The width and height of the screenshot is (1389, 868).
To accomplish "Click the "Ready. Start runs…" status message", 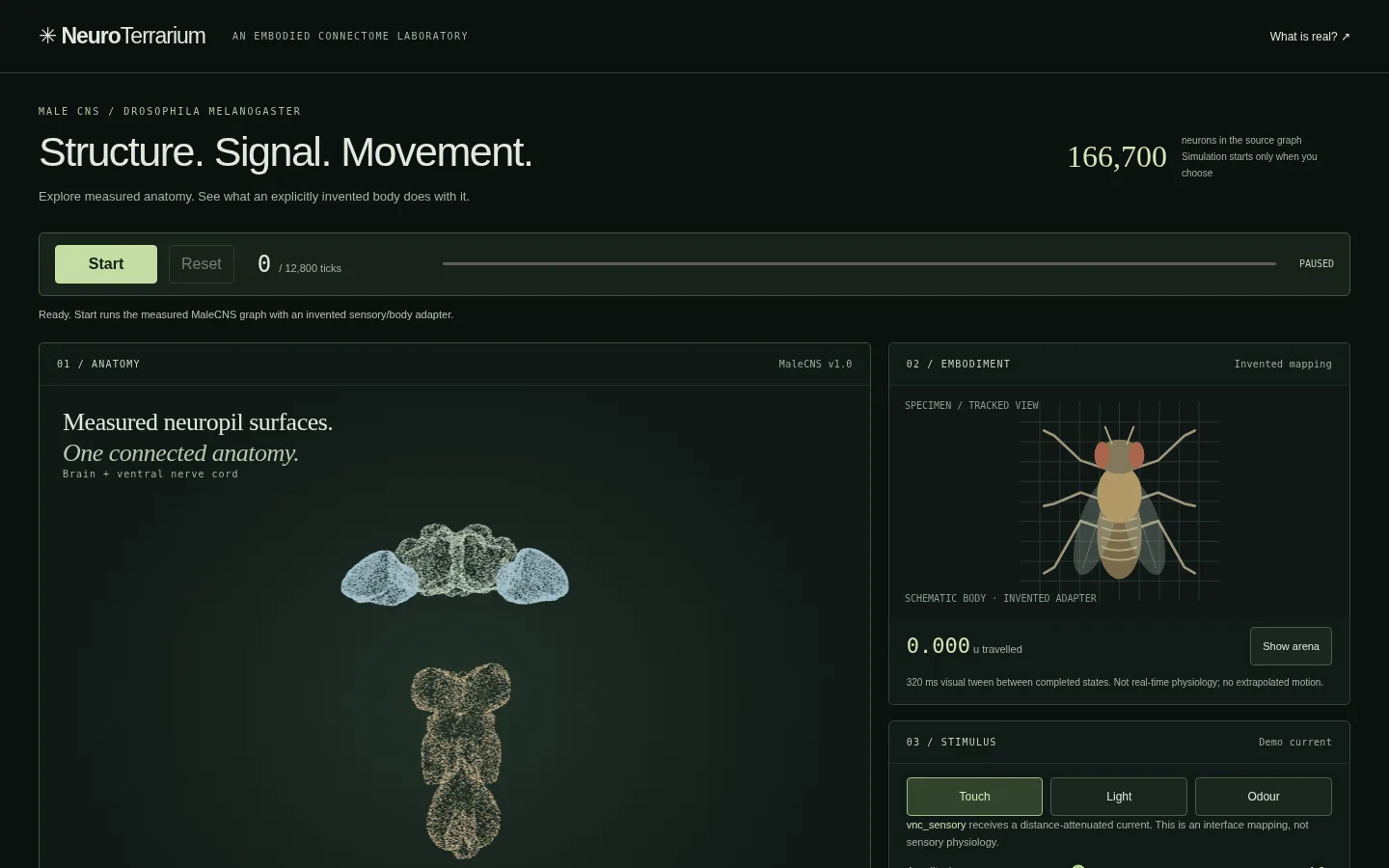I will pyautogui.click(x=246, y=314).
